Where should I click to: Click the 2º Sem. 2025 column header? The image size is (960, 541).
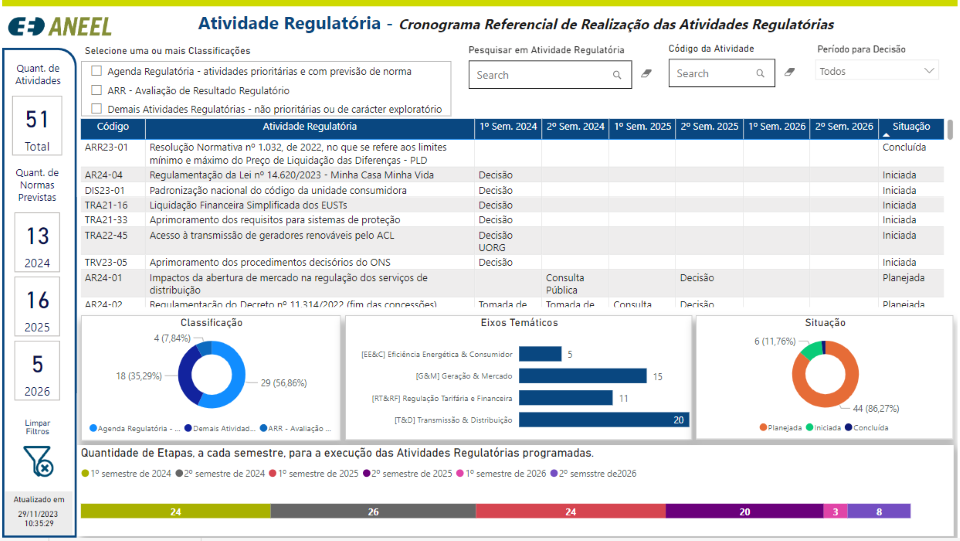pyautogui.click(x=709, y=127)
